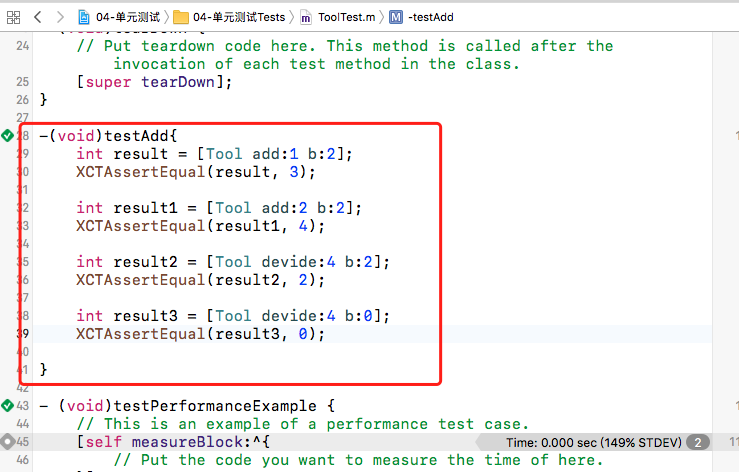Click the [self measureBlock:^{ line
Screen dimensions: 739x472
(x=173, y=442)
